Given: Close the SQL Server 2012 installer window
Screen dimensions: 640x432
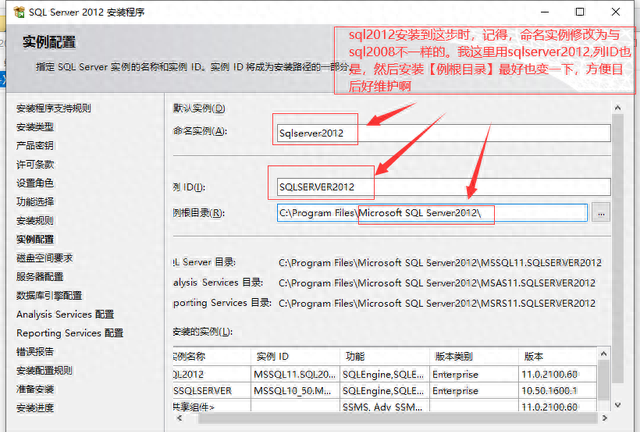Looking at the screenshot, I should (616, 12).
